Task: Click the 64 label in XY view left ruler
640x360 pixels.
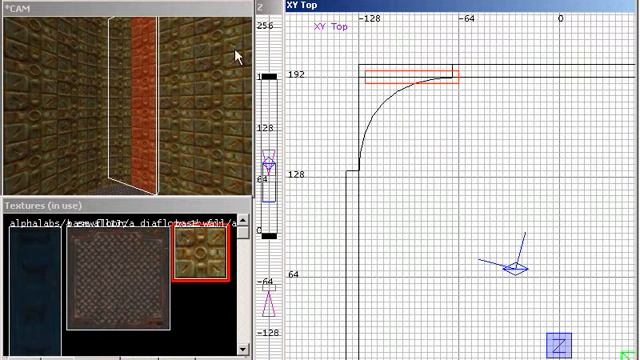Action: 293,274
